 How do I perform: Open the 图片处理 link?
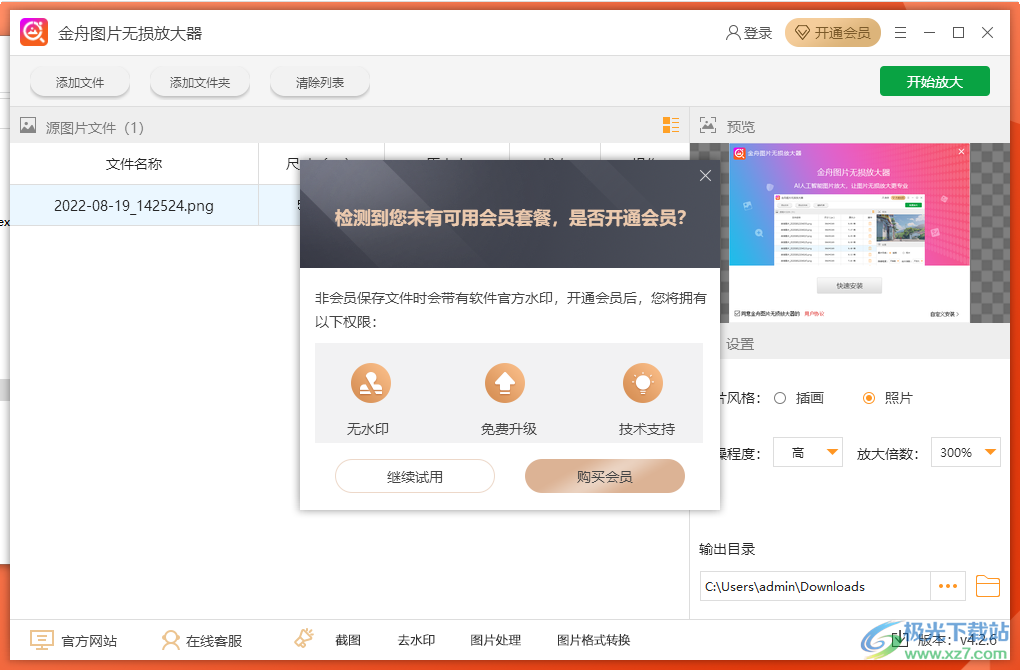tap(496, 640)
